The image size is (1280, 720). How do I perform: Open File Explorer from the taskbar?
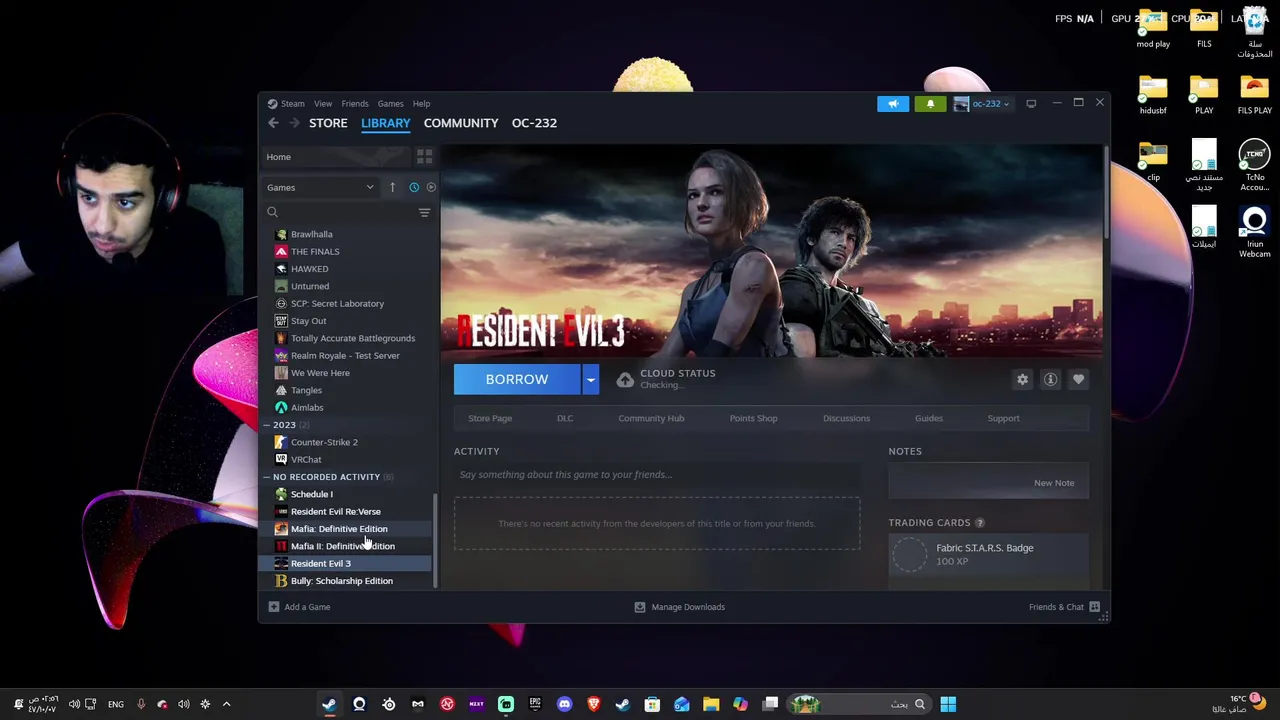pyautogui.click(x=711, y=704)
